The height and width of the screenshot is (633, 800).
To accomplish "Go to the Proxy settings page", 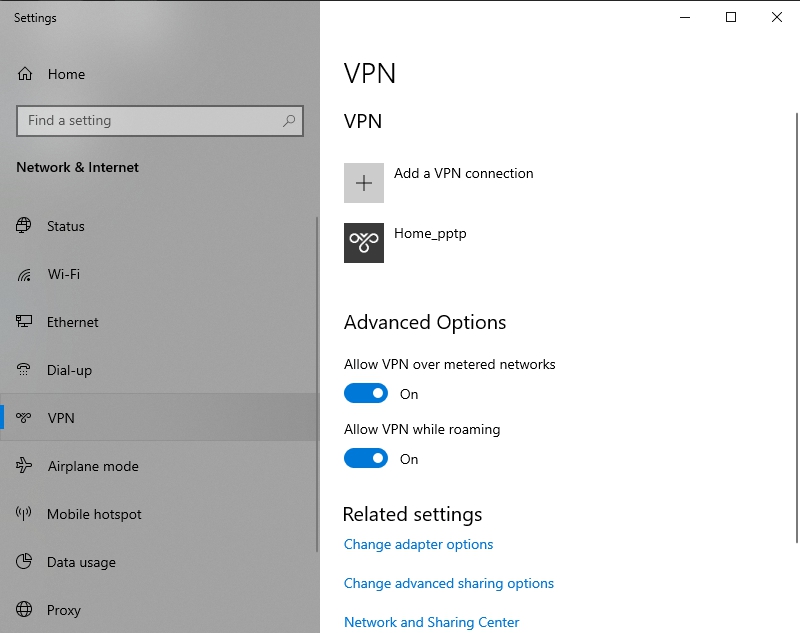I will [63, 610].
